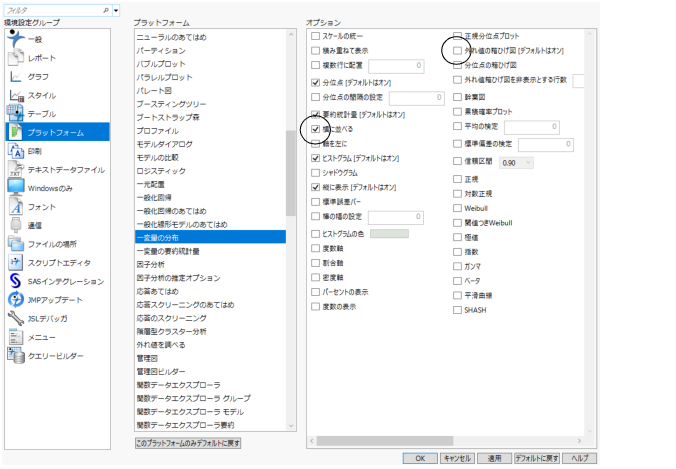Click the ヒストグラムの色 color swatch
The width and height of the screenshot is (676, 469).
pyautogui.click(x=389, y=234)
